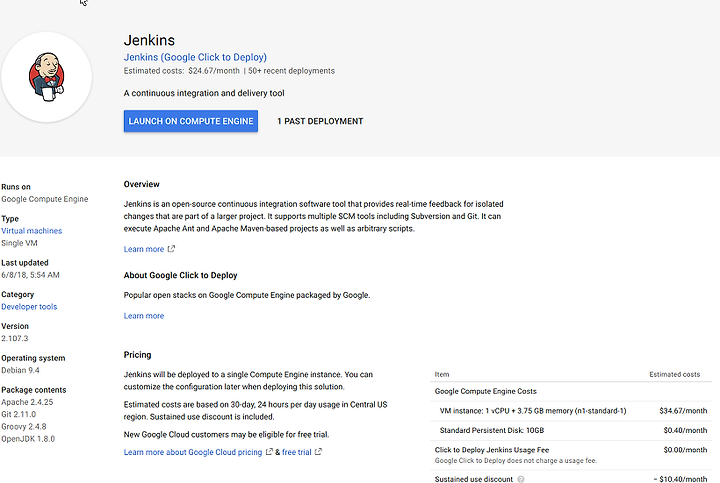Click 'Popular open stacks on Google Compute Engine' text

click(247, 295)
